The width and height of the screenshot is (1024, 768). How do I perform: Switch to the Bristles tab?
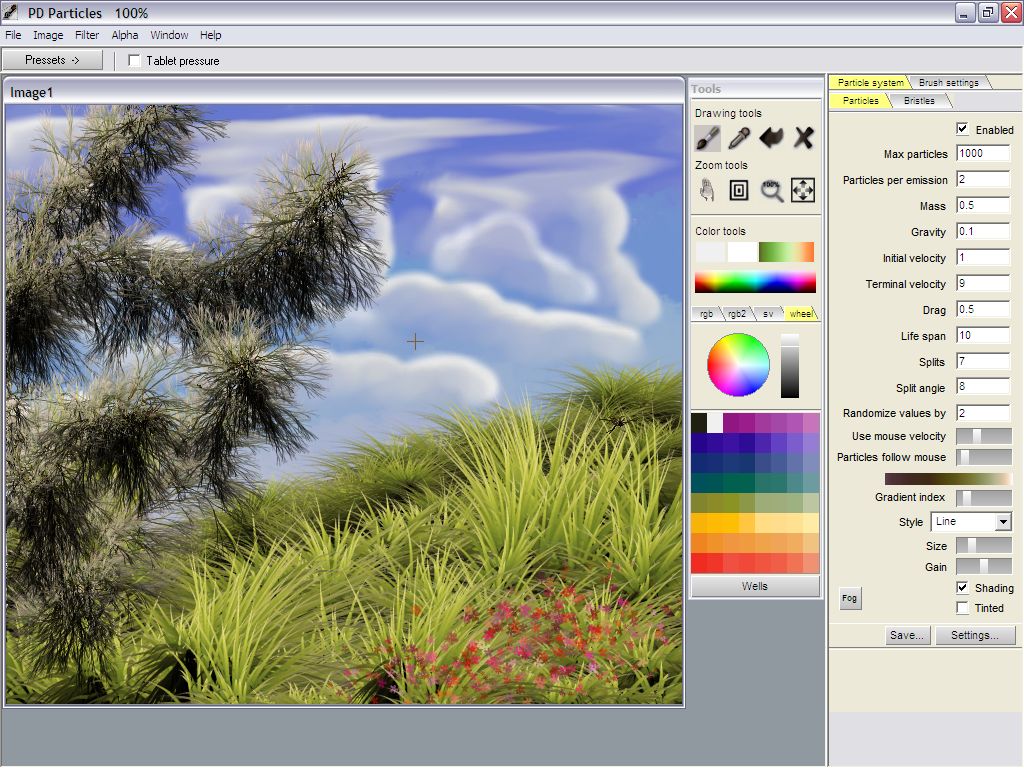coord(919,101)
